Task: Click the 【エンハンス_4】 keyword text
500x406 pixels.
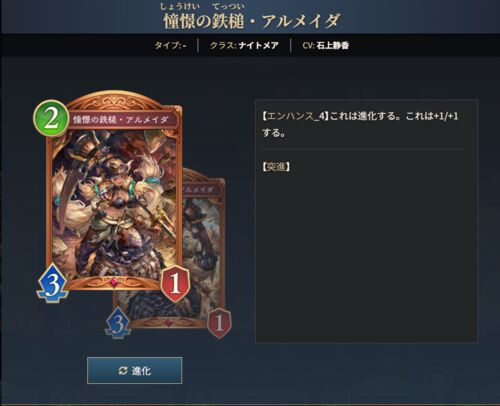Action: (x=294, y=116)
